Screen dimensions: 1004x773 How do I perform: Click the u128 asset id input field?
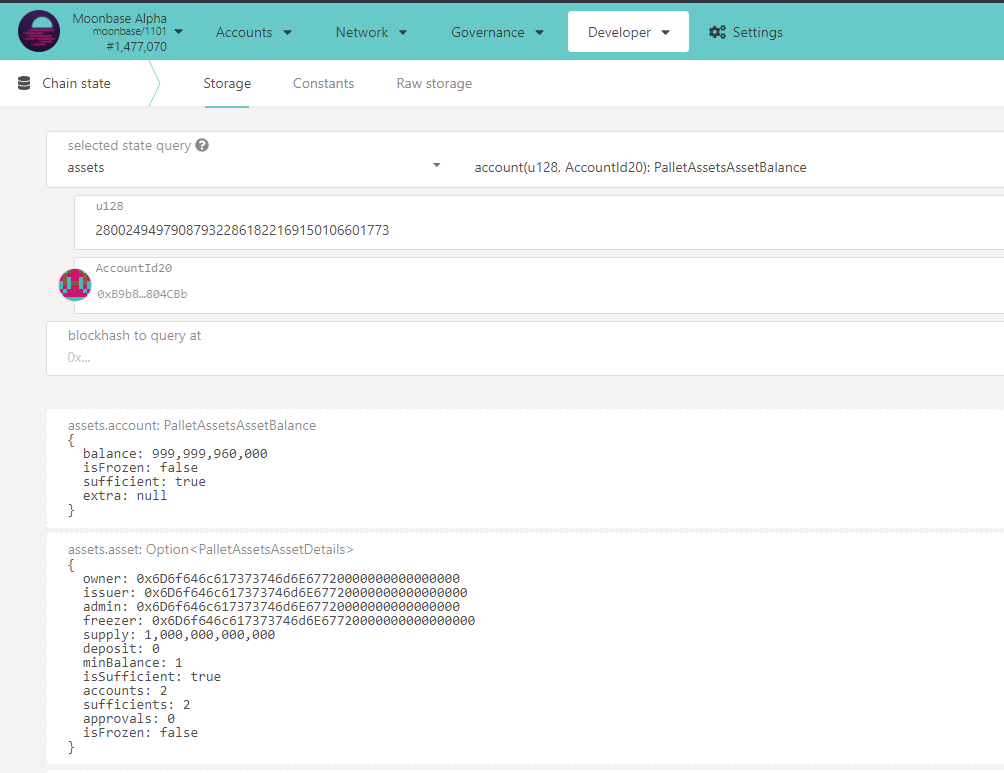click(x=539, y=223)
